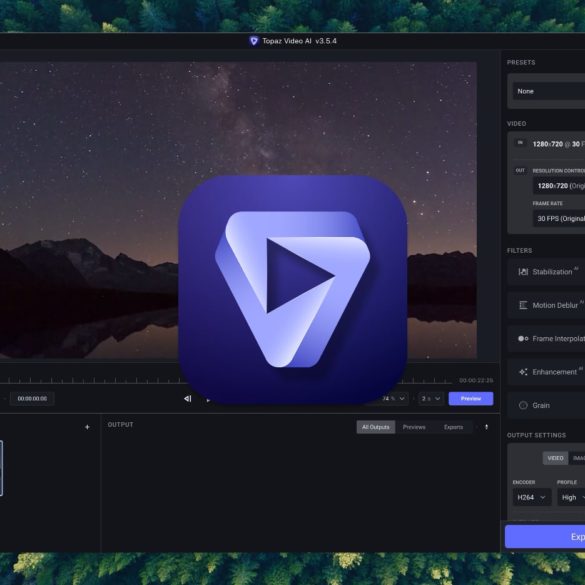Switch to the Previews tab

(x=414, y=427)
